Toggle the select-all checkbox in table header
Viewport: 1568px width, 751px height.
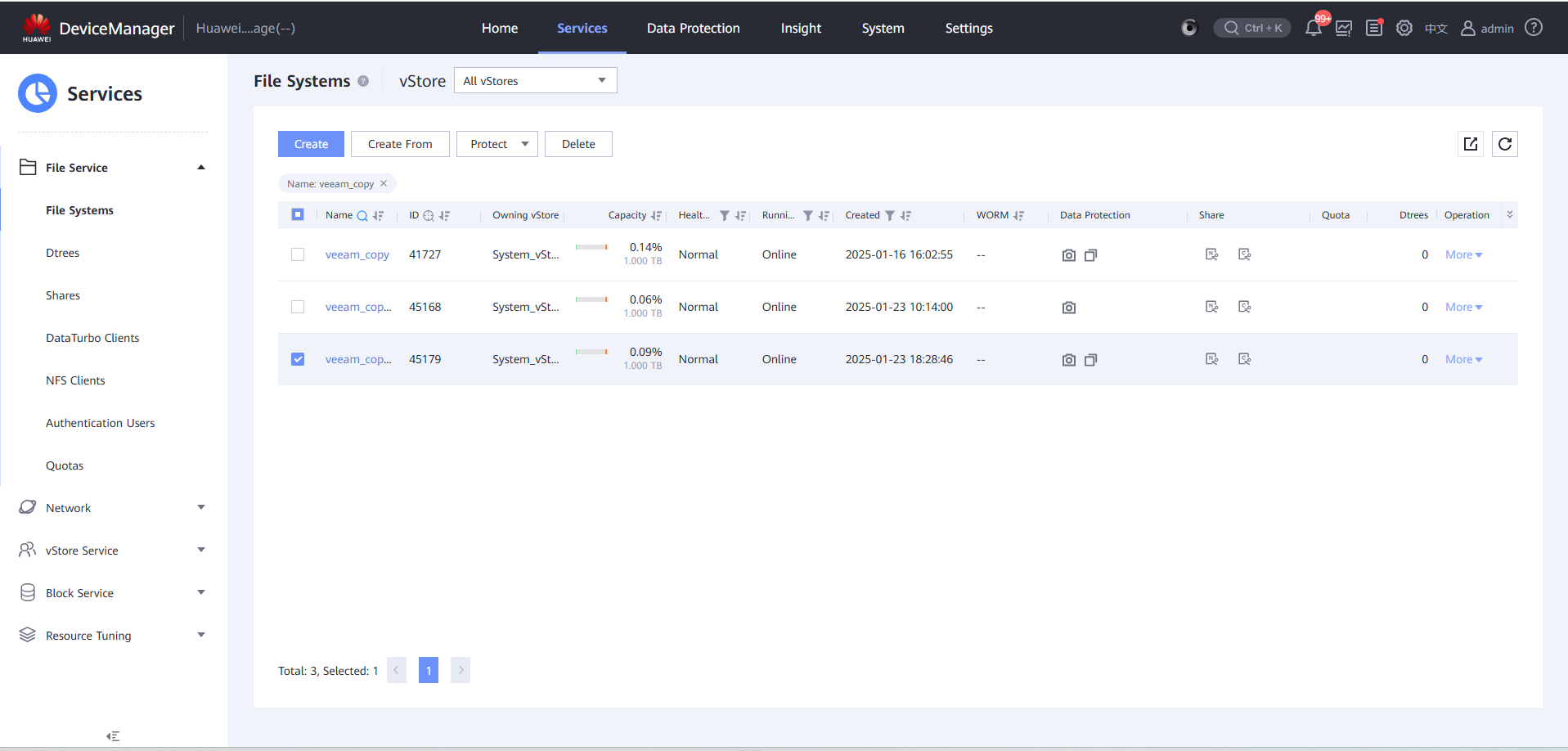[x=298, y=214]
